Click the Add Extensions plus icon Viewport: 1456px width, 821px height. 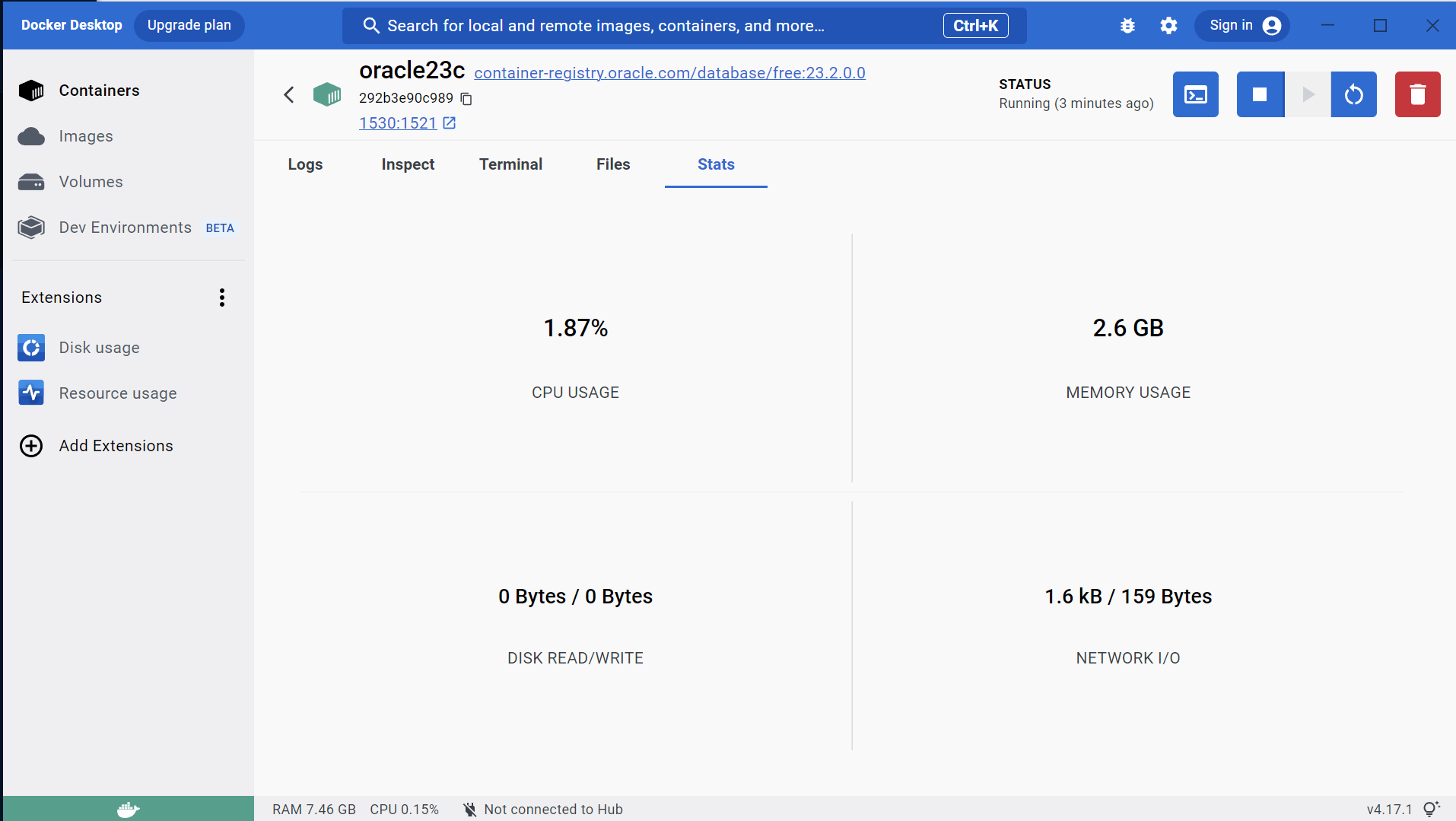31,446
